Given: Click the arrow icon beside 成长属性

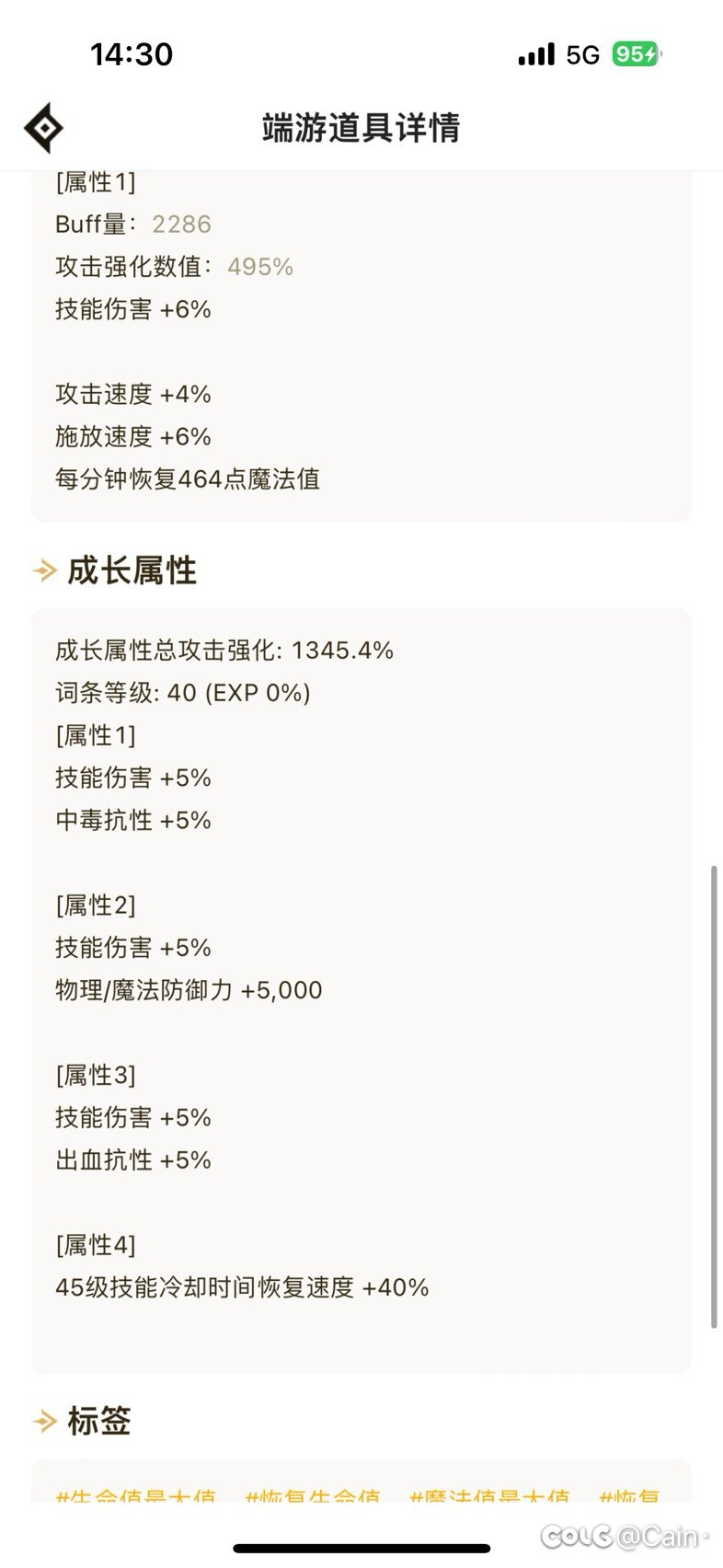Looking at the screenshot, I should coord(45,571).
